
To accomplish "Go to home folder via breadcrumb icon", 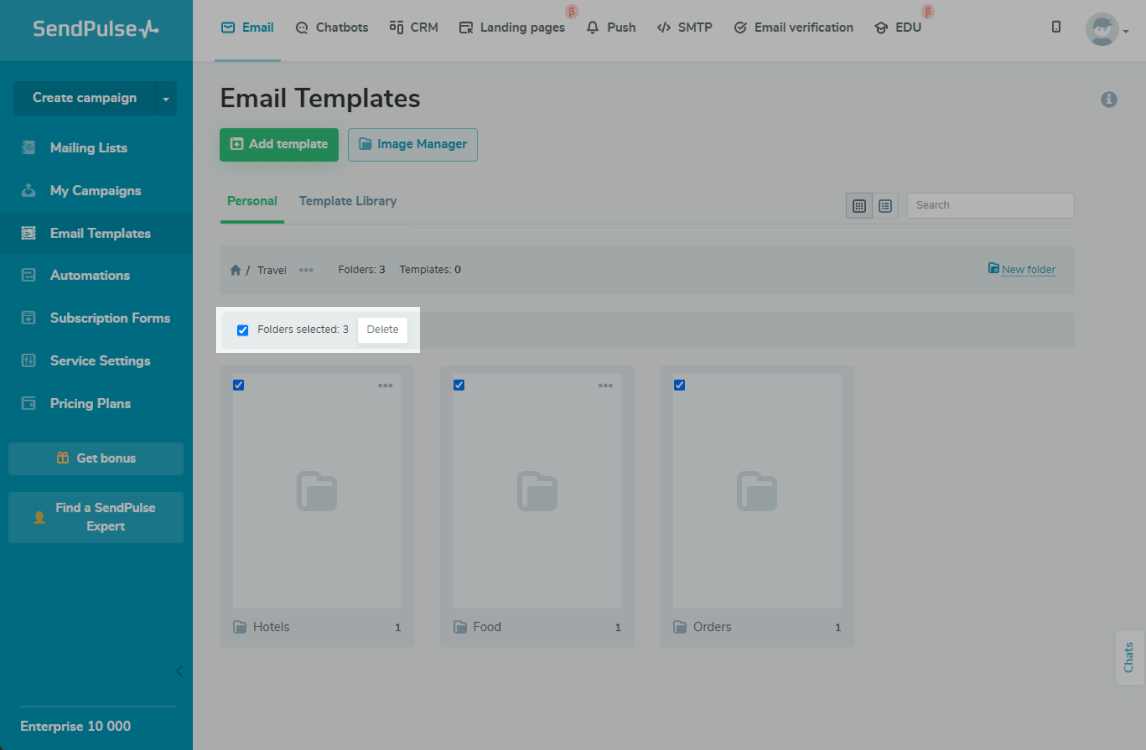I will (x=235, y=270).
